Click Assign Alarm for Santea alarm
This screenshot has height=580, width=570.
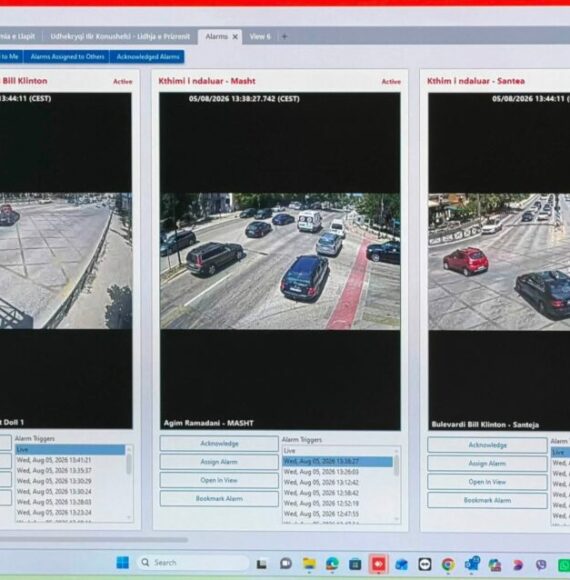[487, 463]
